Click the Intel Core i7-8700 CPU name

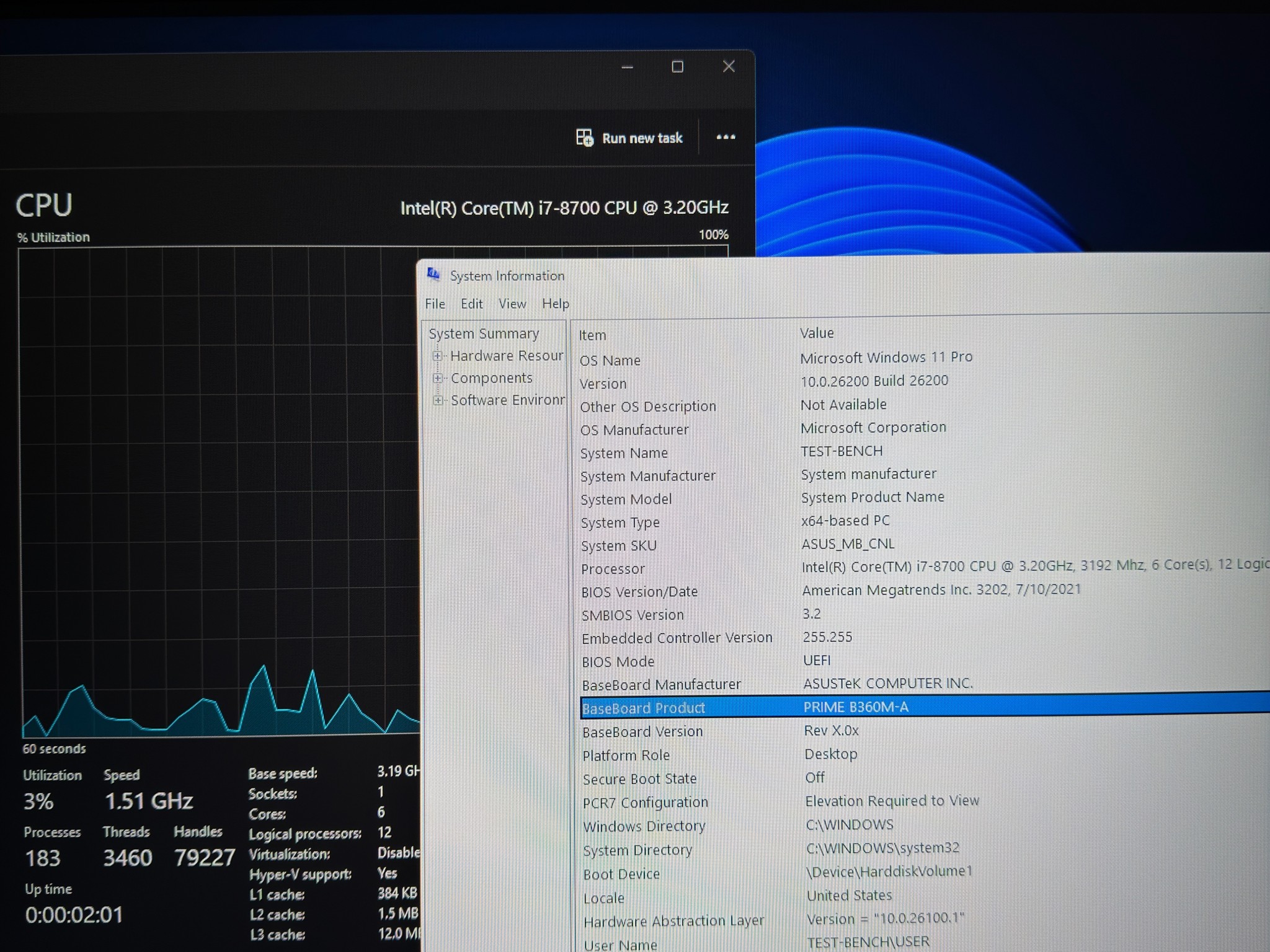click(564, 208)
